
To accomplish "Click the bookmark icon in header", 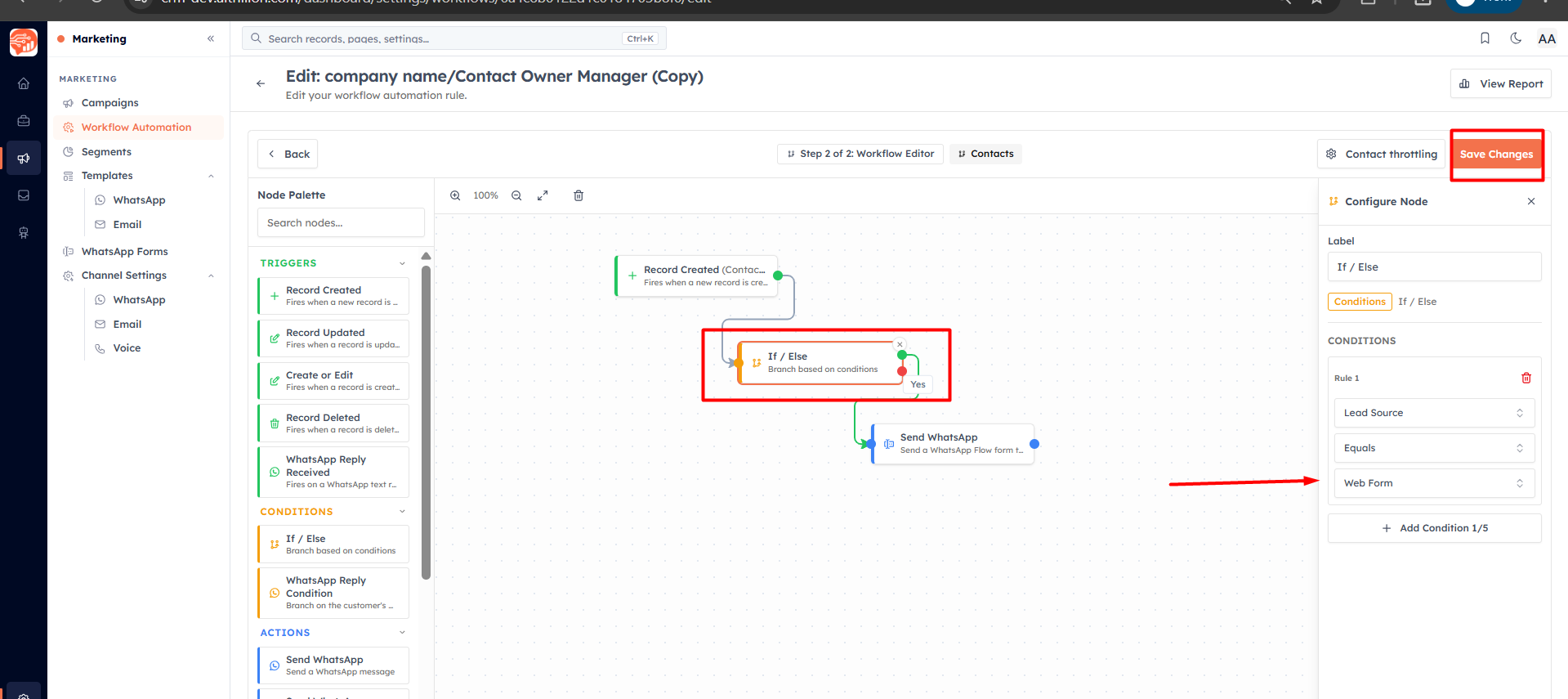I will (x=1485, y=38).
